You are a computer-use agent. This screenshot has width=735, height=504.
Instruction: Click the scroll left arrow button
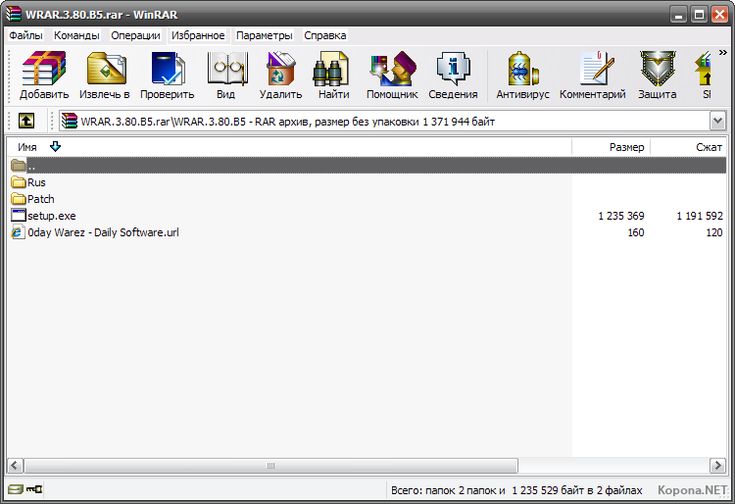15,466
